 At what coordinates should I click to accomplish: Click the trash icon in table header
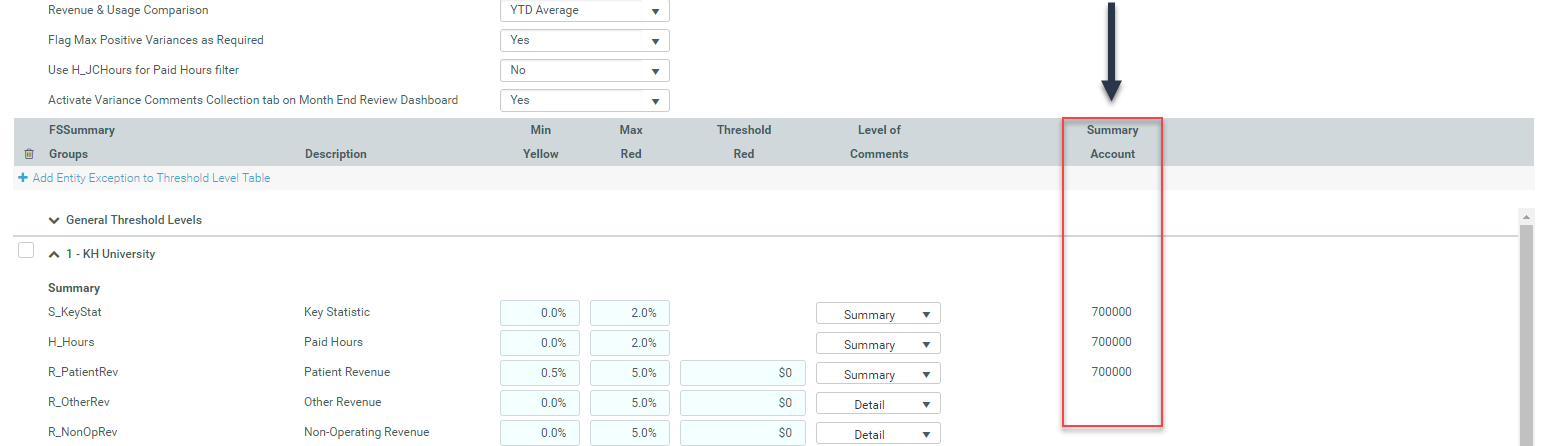pos(28,154)
